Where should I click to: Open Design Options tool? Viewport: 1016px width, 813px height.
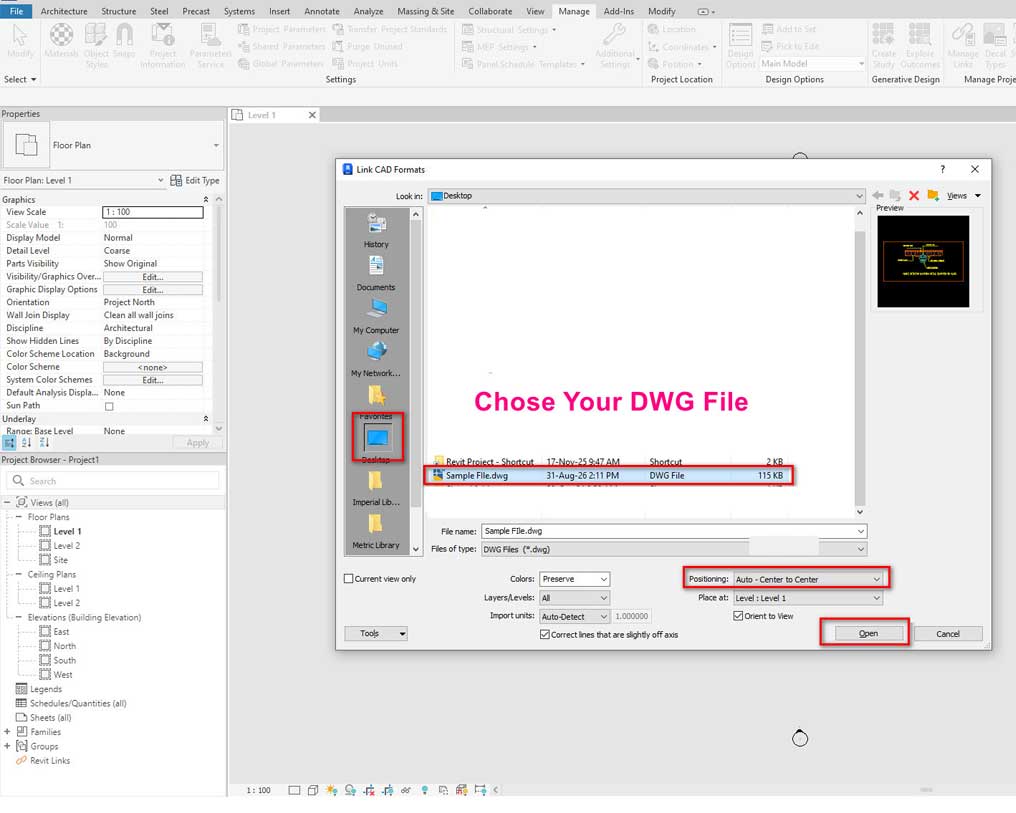[741, 45]
